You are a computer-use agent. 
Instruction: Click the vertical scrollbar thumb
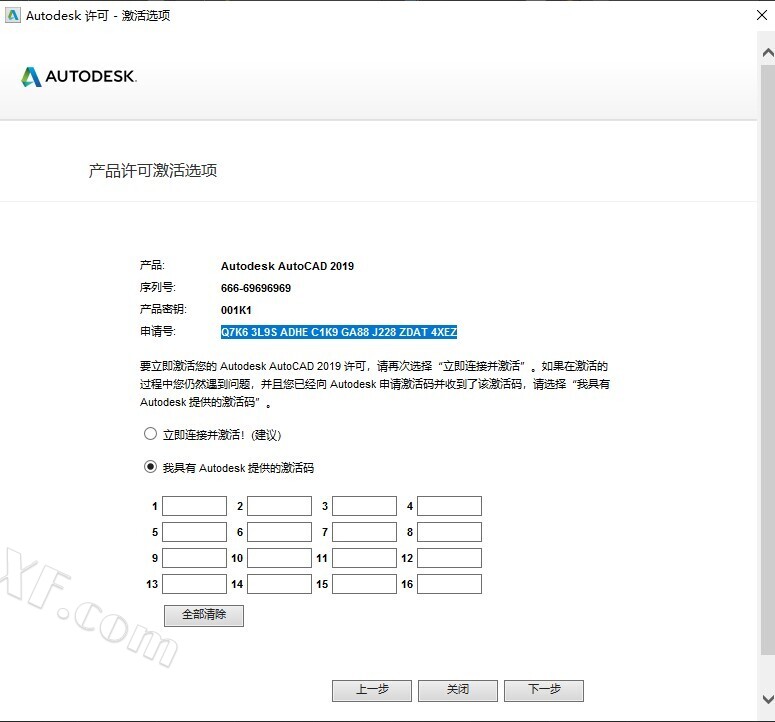[x=768, y=359]
